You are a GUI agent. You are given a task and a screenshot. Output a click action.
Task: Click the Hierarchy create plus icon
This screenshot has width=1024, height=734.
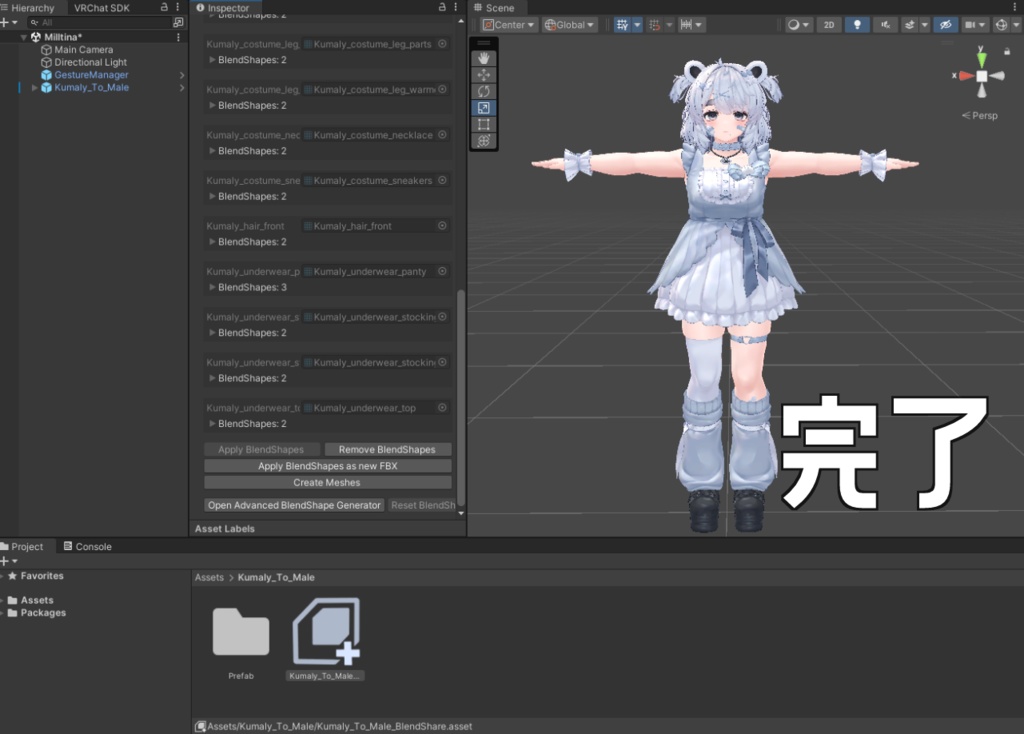point(5,22)
